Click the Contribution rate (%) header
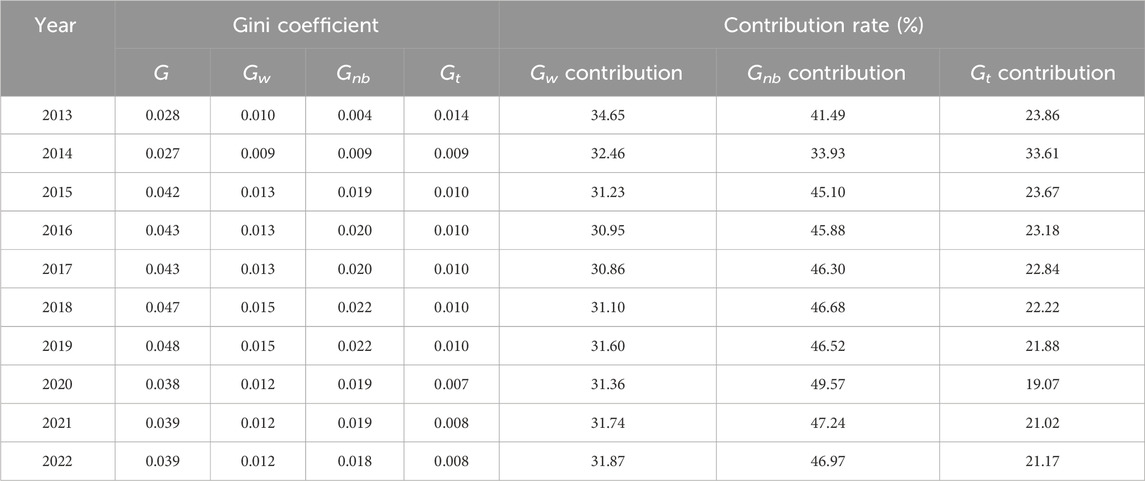 (824, 25)
